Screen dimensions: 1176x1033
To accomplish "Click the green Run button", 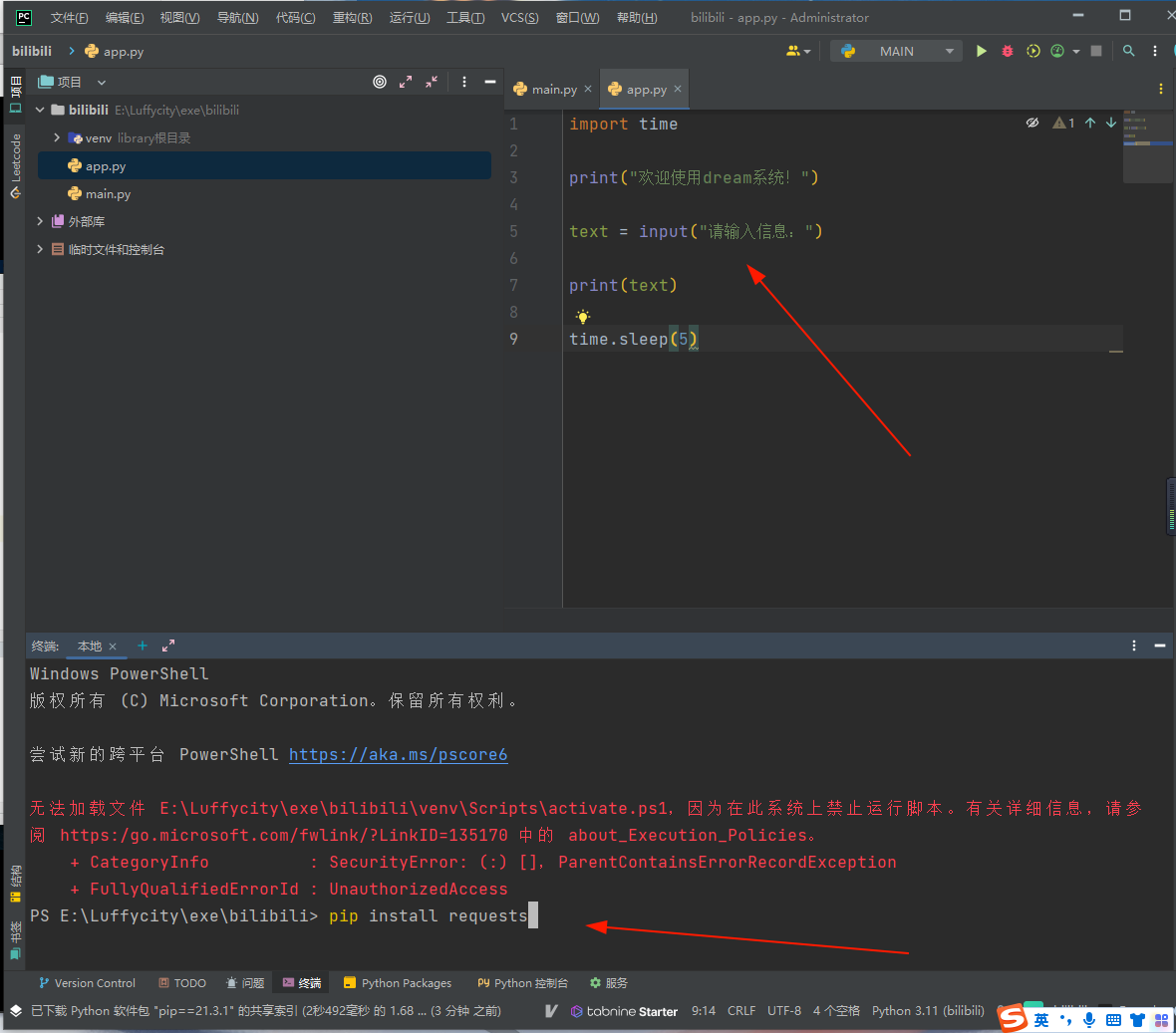I will pyautogui.click(x=981, y=51).
